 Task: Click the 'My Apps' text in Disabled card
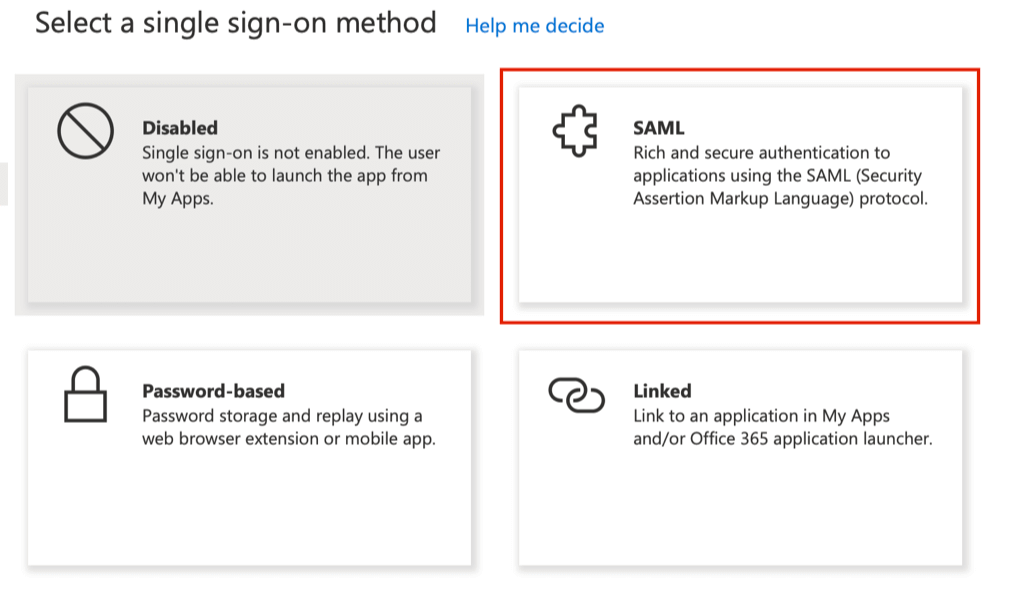click(x=177, y=198)
